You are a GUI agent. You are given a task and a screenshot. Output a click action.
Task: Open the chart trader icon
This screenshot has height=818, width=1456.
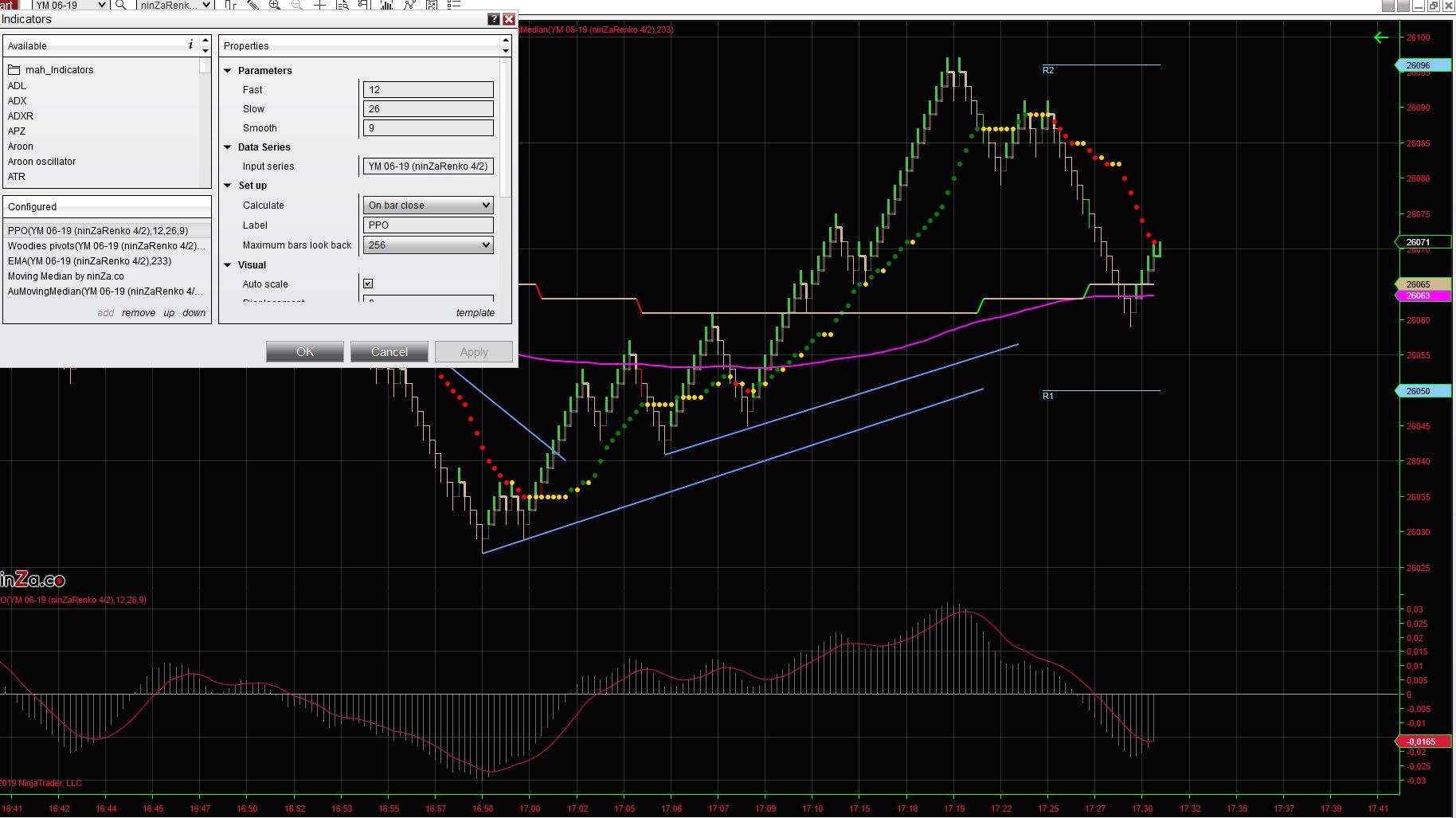click(364, 5)
